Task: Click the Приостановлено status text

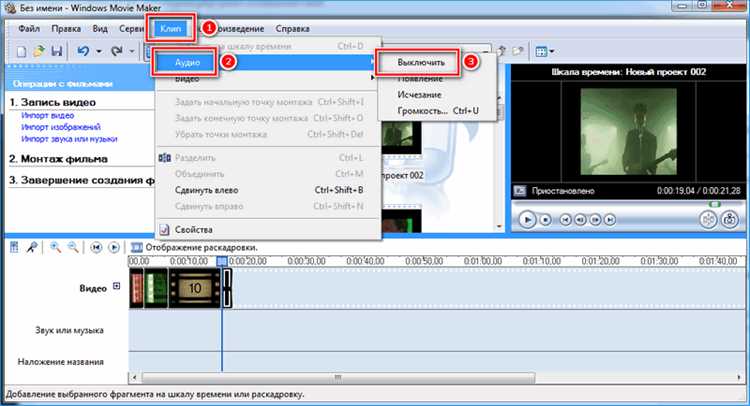Action: click(x=563, y=191)
